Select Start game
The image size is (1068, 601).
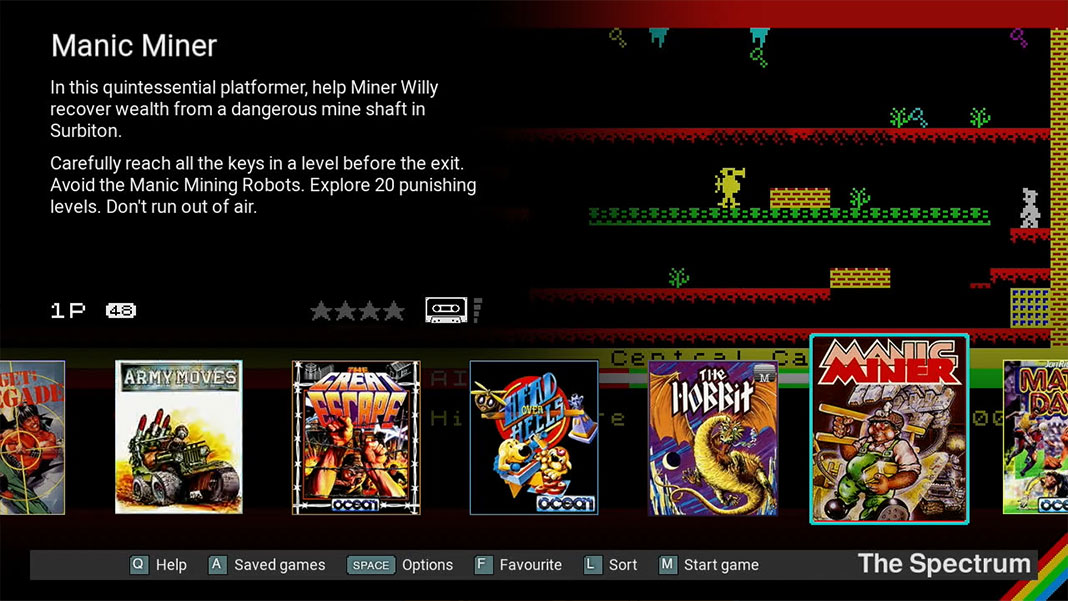pos(721,565)
